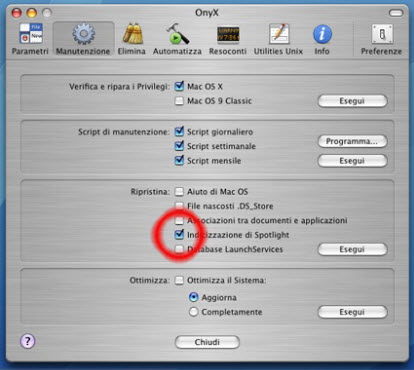Check Aiuto di Mac OS
Viewport: 414px width, 370px height.
179,192
